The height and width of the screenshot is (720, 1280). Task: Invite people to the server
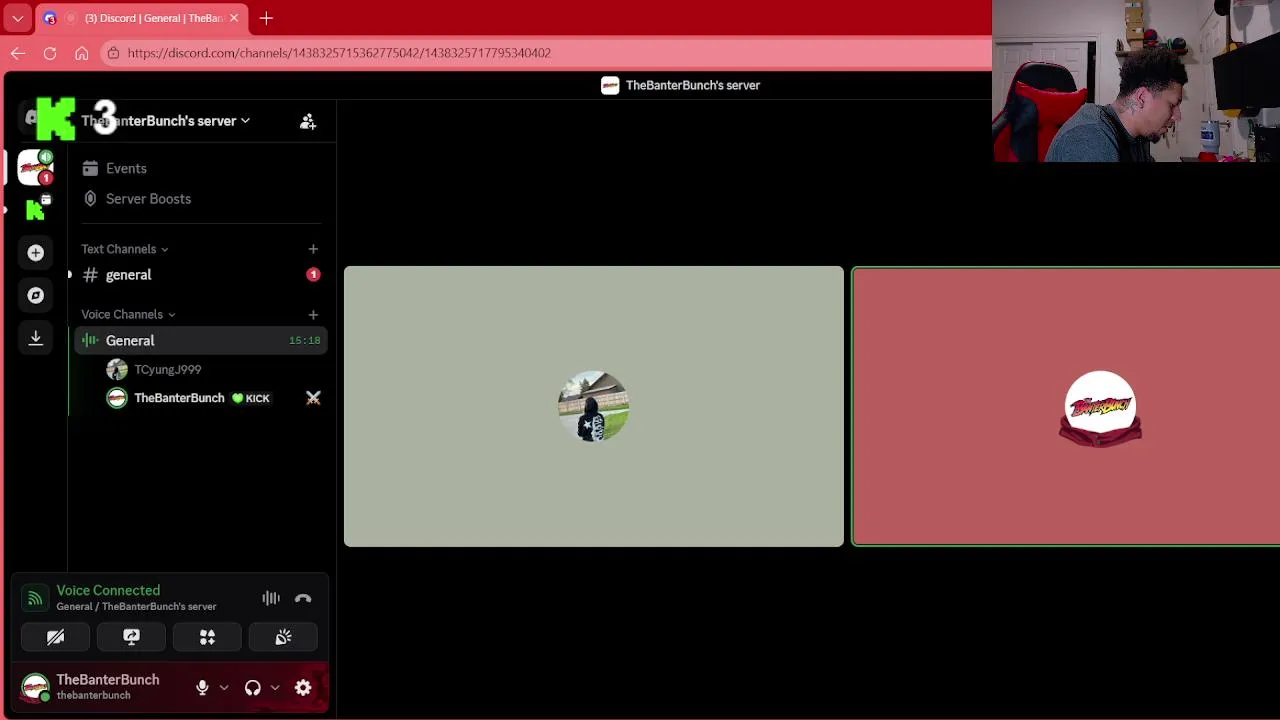308,121
